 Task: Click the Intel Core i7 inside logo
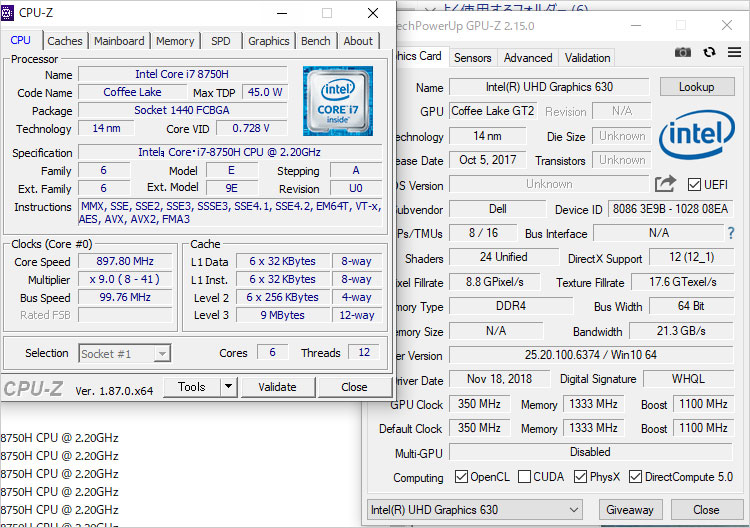pyautogui.click(x=338, y=101)
